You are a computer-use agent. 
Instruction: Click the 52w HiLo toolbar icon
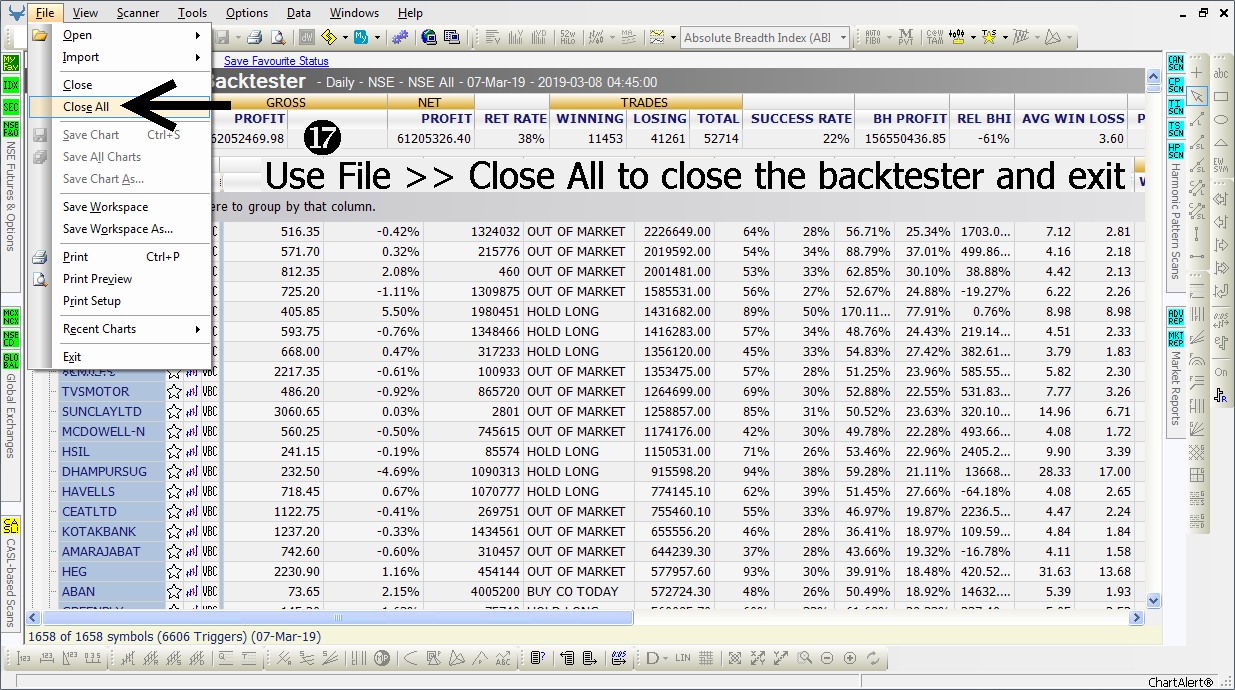(568, 38)
